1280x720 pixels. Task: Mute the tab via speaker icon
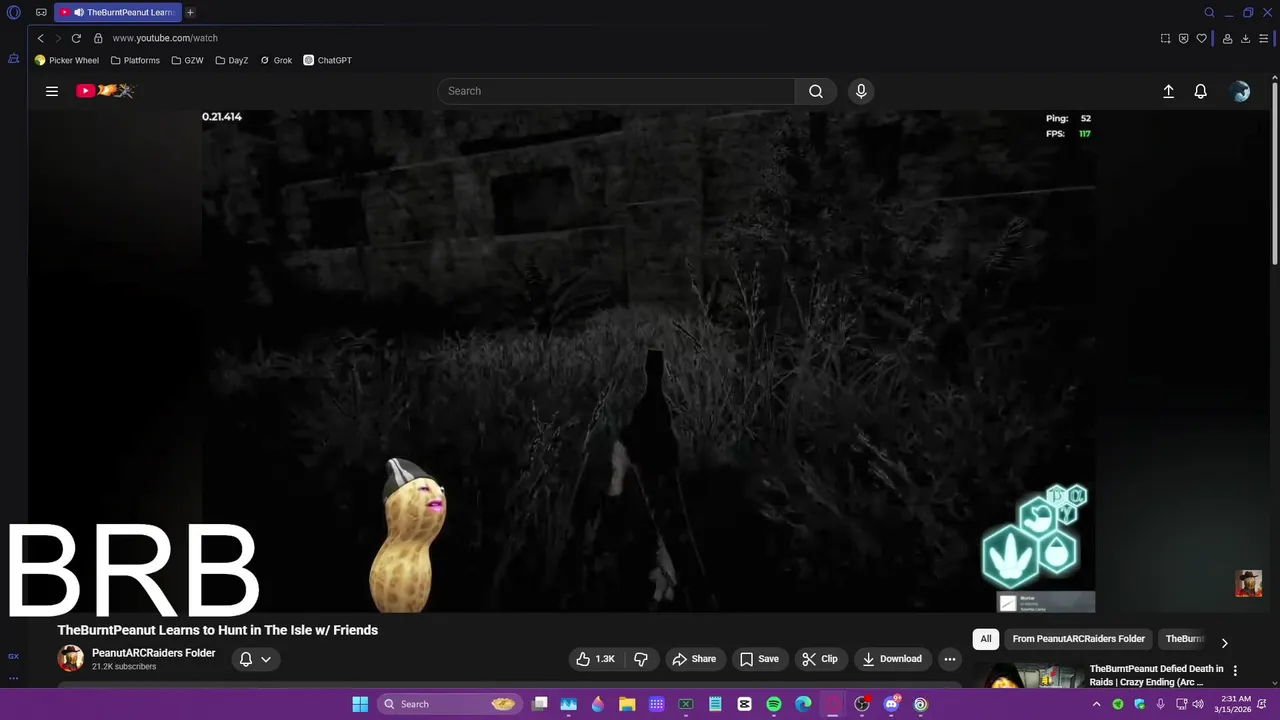point(79,13)
